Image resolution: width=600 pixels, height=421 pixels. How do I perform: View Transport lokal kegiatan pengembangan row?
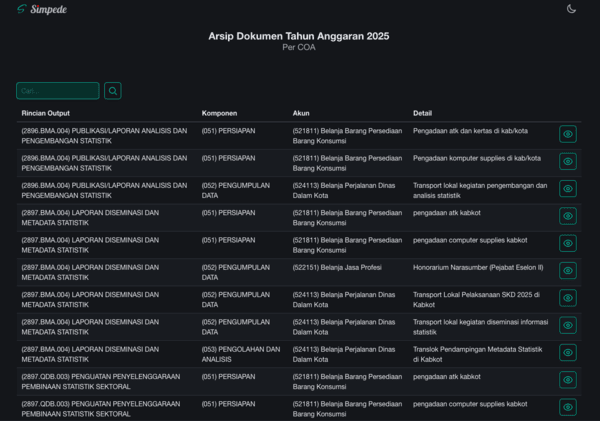click(567, 189)
